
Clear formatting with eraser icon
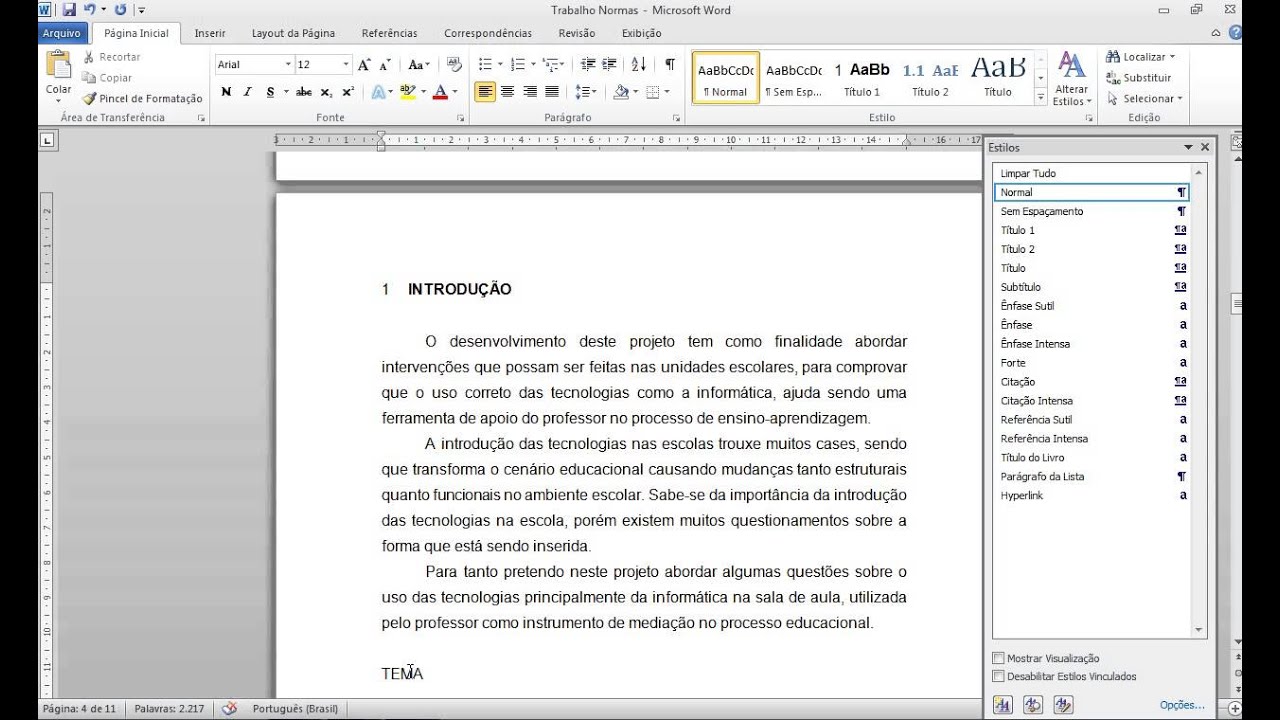pos(454,65)
